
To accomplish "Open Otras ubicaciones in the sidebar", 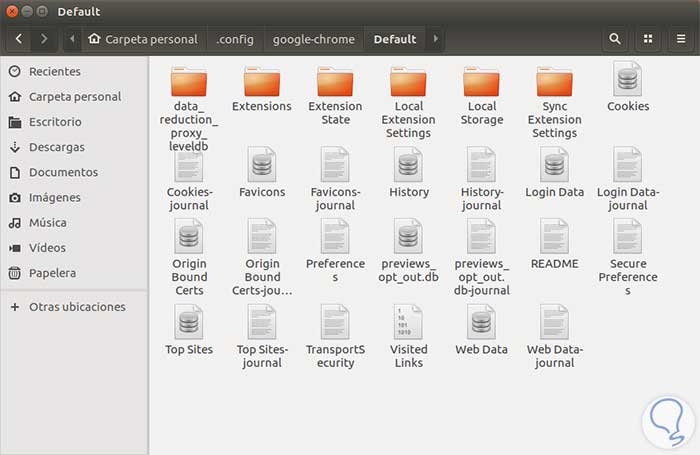I will [x=74, y=307].
